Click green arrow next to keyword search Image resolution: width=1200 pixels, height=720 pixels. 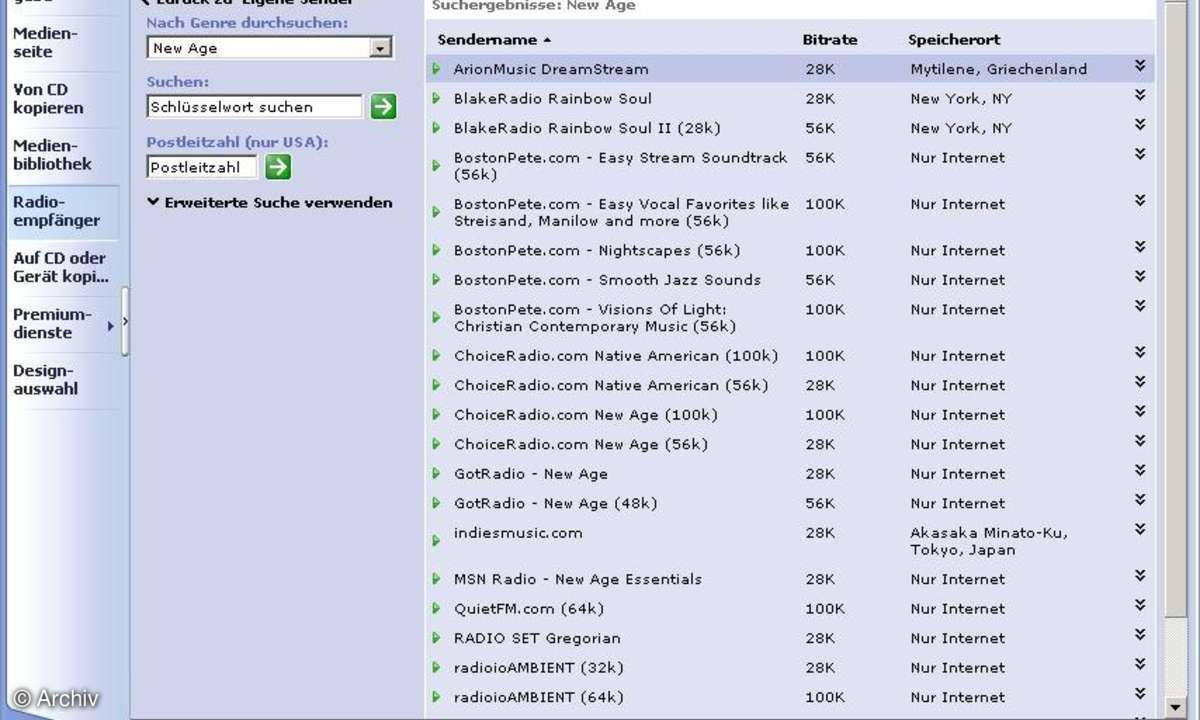point(383,106)
